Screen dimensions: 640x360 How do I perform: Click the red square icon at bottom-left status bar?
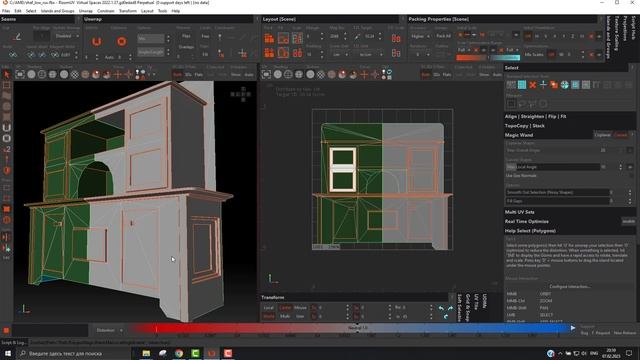point(6,330)
